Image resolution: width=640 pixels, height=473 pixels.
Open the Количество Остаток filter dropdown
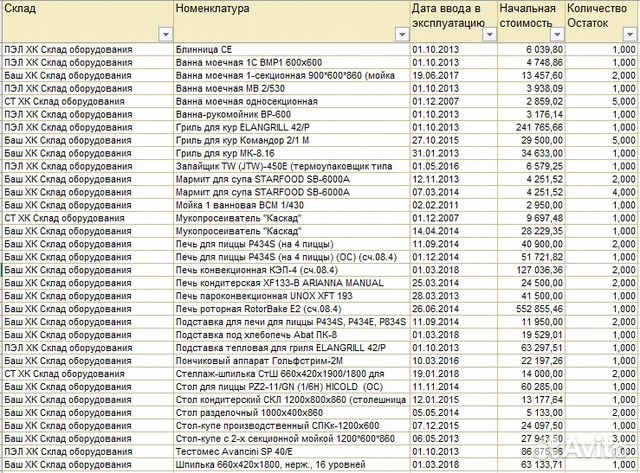pos(630,35)
